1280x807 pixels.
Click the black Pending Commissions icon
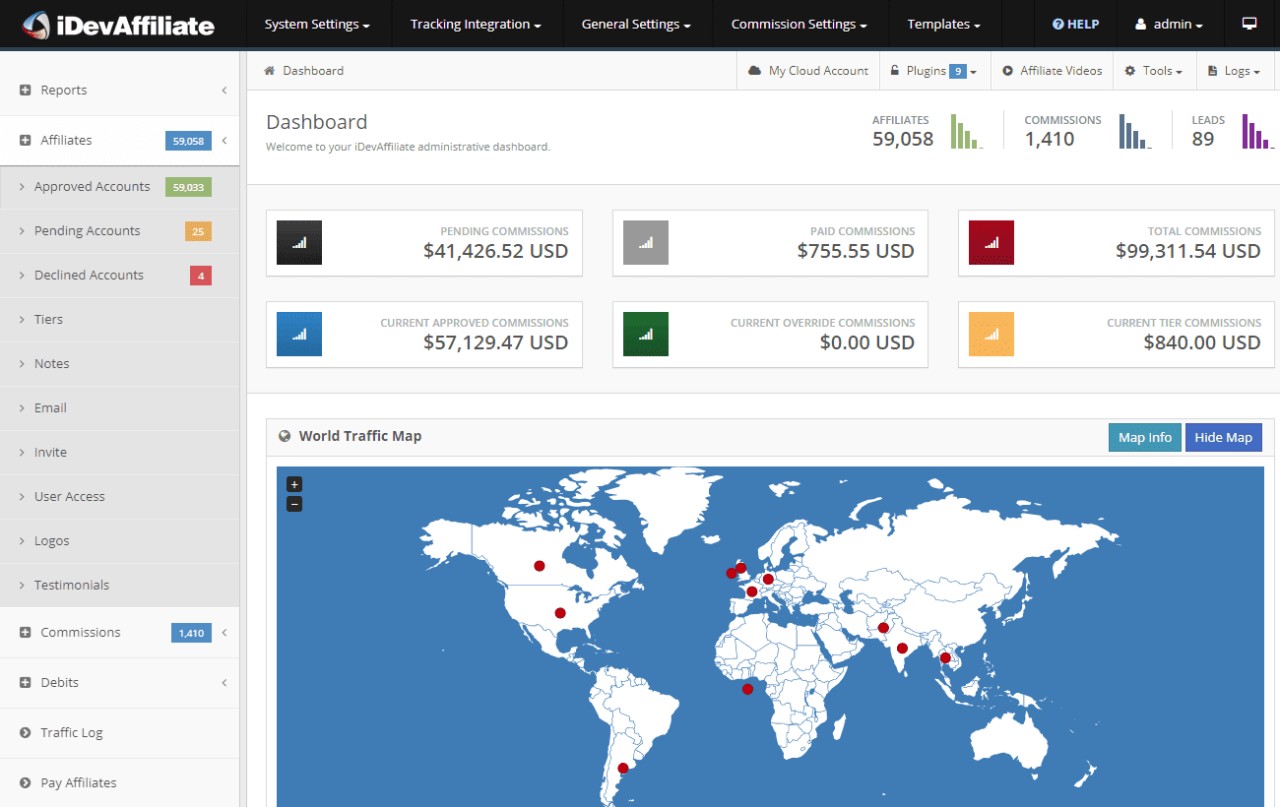tap(299, 242)
